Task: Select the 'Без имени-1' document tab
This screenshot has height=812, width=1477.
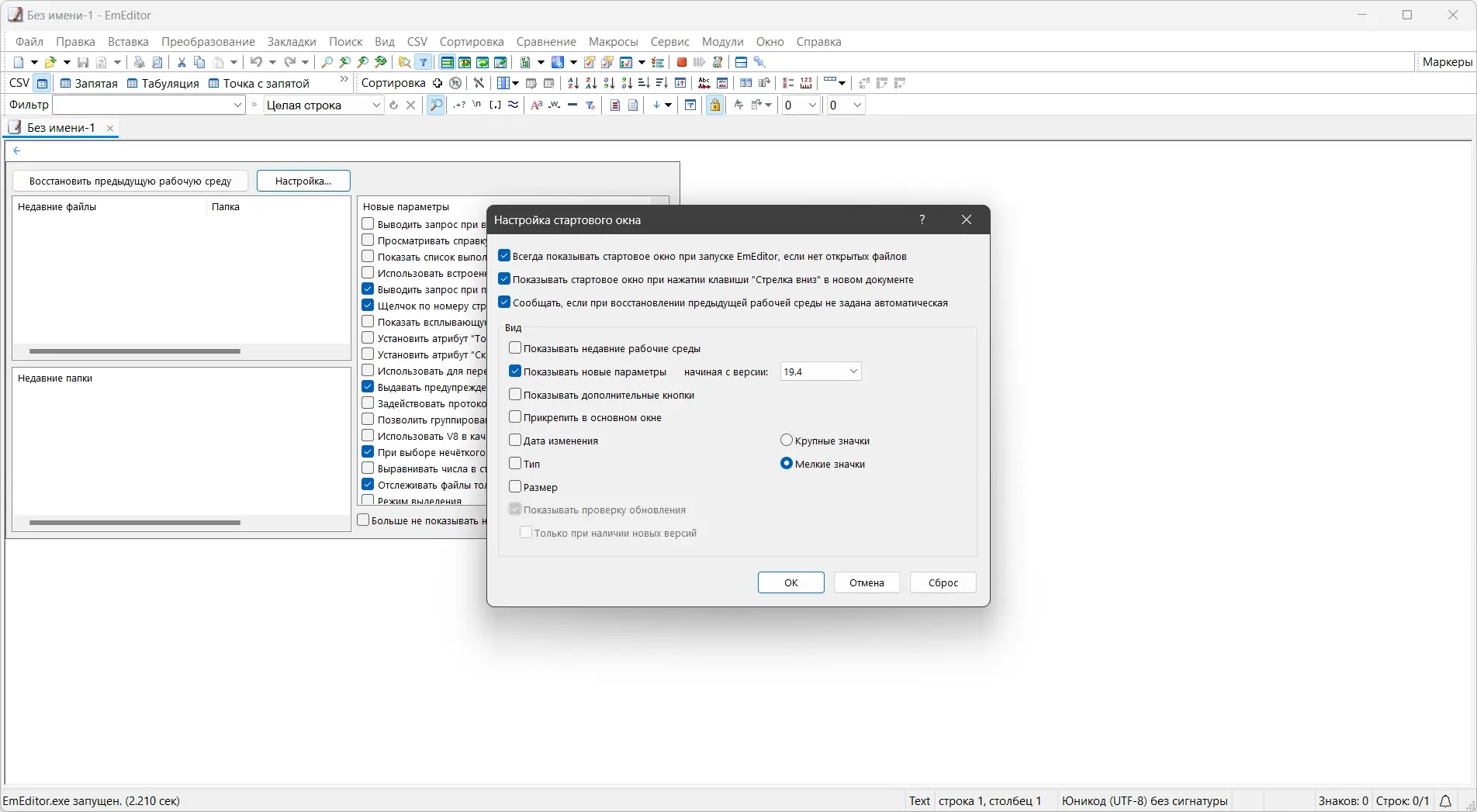Action: point(61,128)
